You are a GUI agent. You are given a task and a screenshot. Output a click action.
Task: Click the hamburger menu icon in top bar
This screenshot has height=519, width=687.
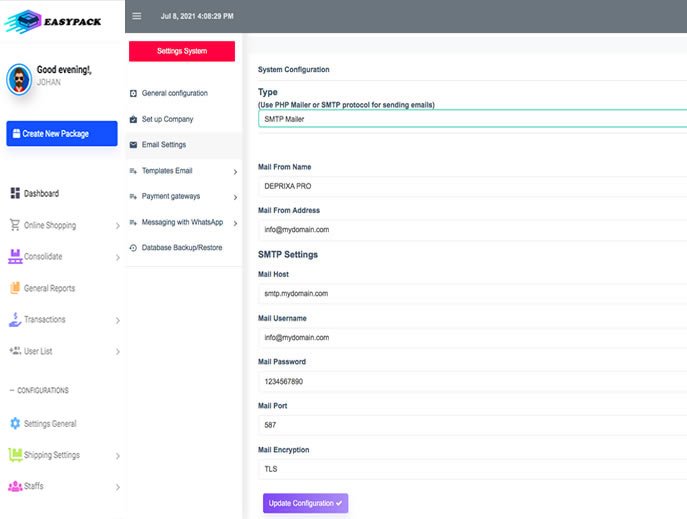[x=137, y=16]
